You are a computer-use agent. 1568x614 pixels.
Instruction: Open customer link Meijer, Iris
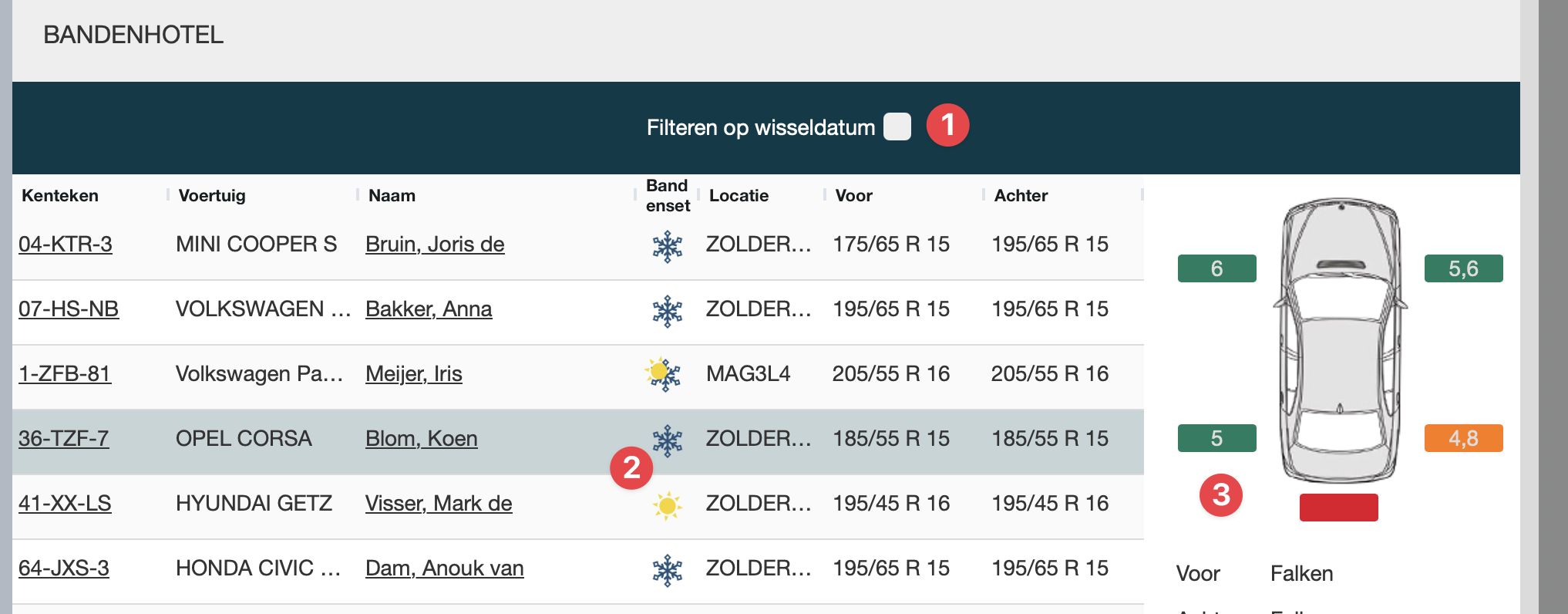coord(414,374)
